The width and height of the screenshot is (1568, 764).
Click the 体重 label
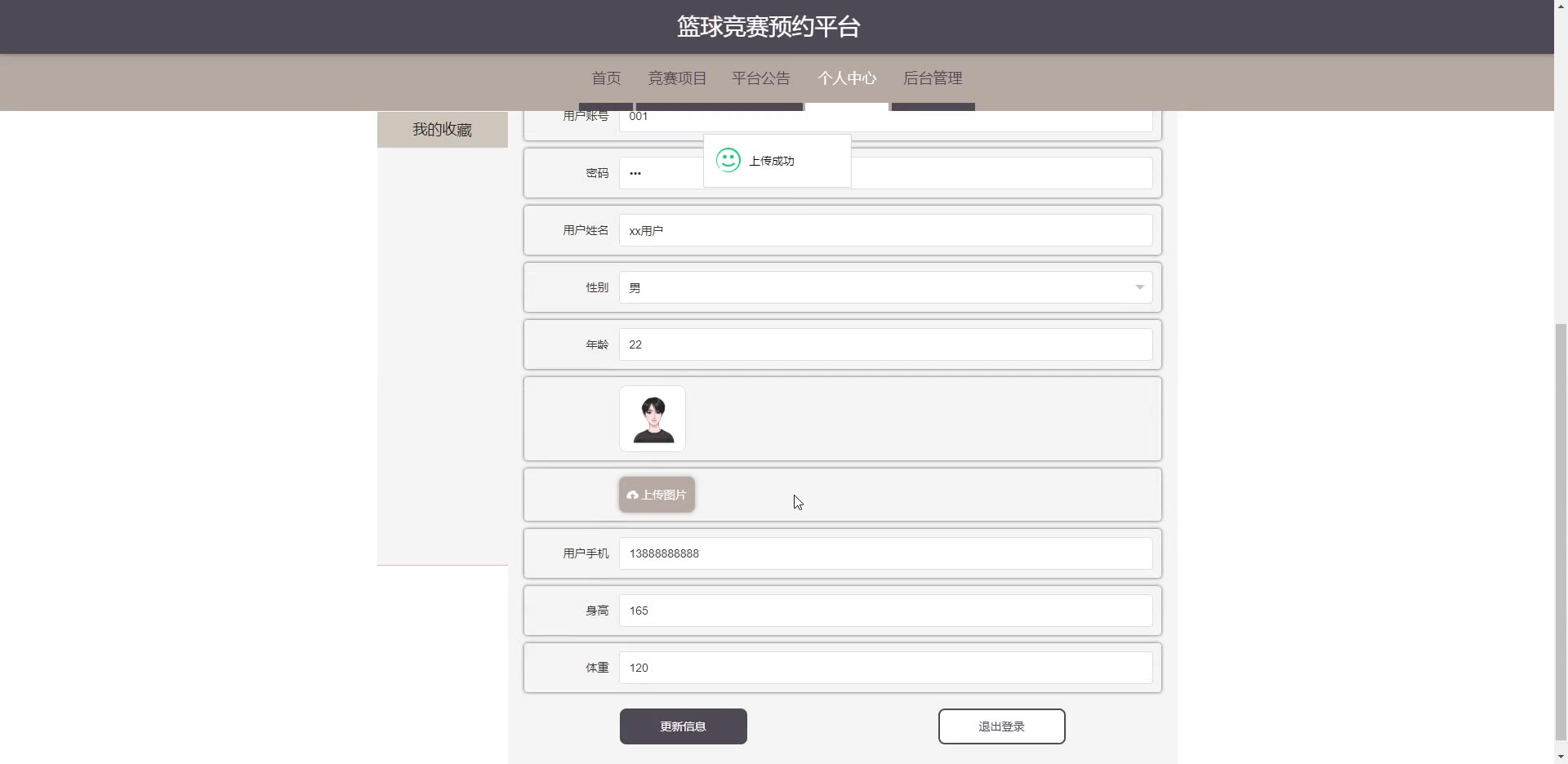pos(597,668)
